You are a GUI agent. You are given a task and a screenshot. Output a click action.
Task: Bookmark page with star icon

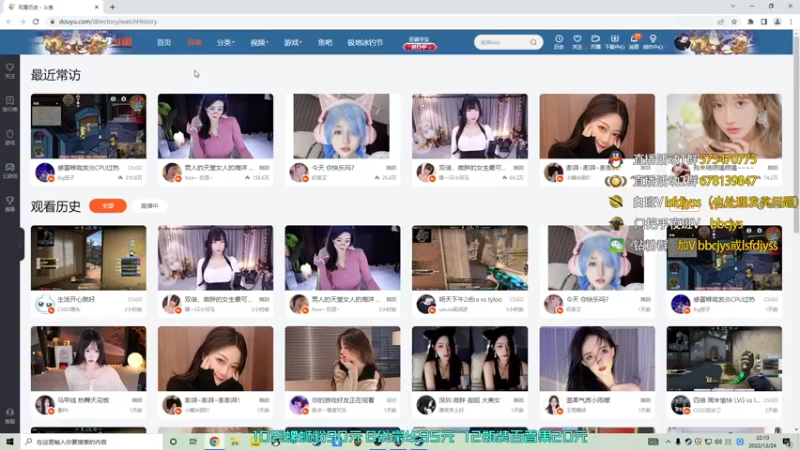tap(734, 21)
